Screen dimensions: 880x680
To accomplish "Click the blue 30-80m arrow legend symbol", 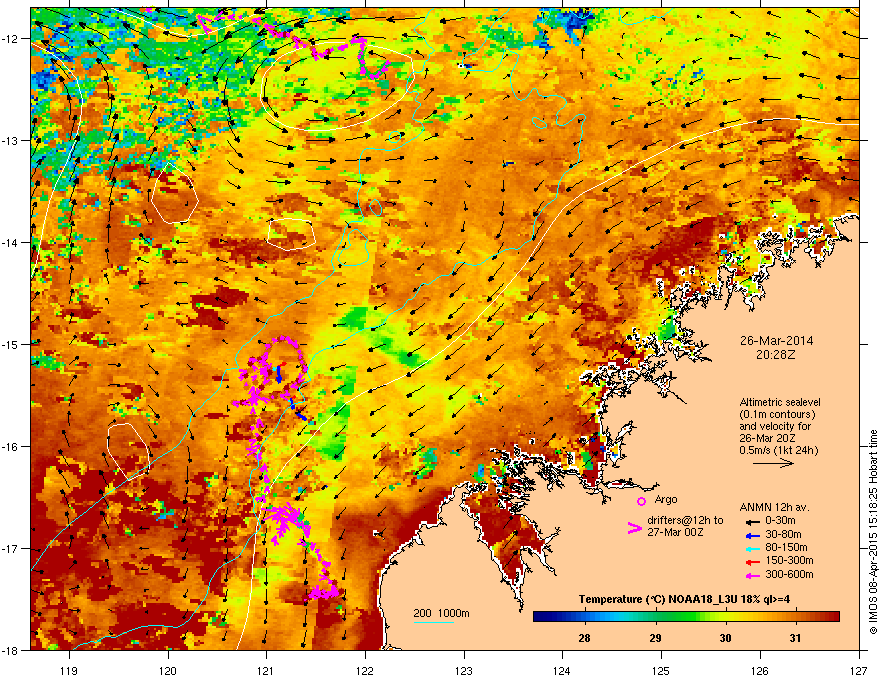I will point(751,535).
